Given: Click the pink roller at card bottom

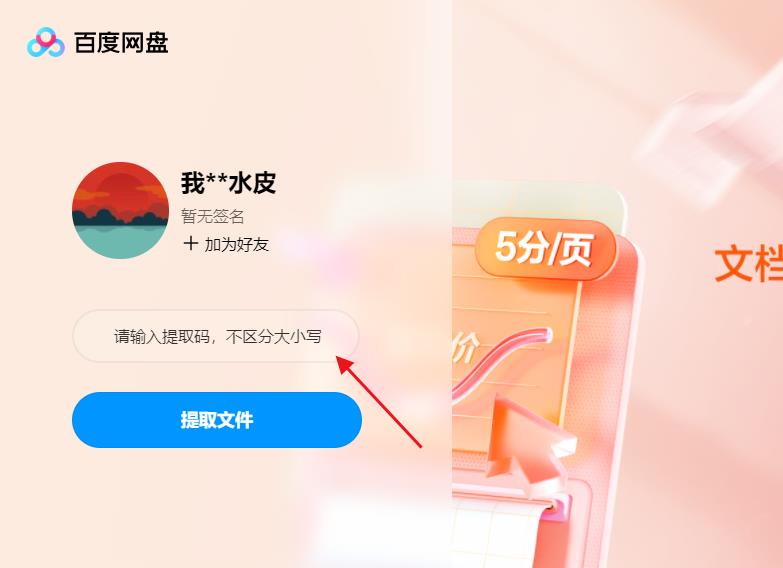Looking at the screenshot, I should click(557, 506).
